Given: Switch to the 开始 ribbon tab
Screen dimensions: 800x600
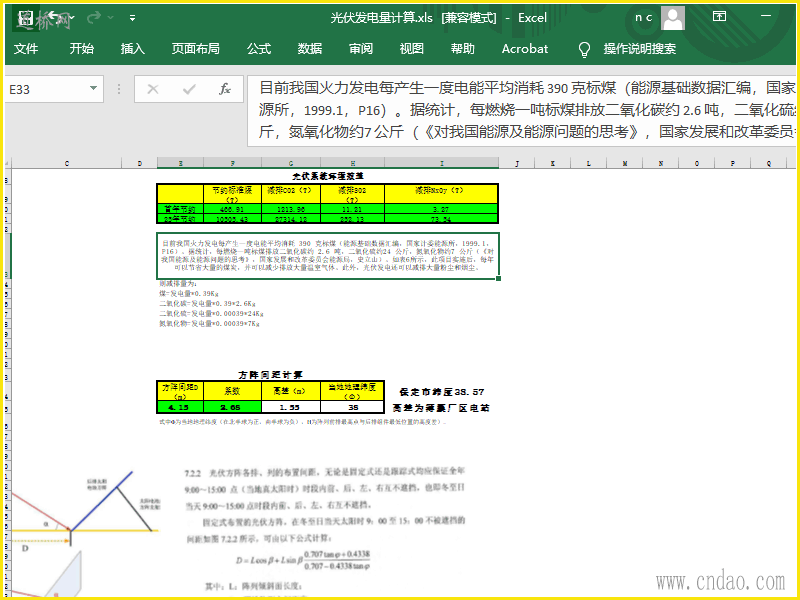Looking at the screenshot, I should 82,48.
